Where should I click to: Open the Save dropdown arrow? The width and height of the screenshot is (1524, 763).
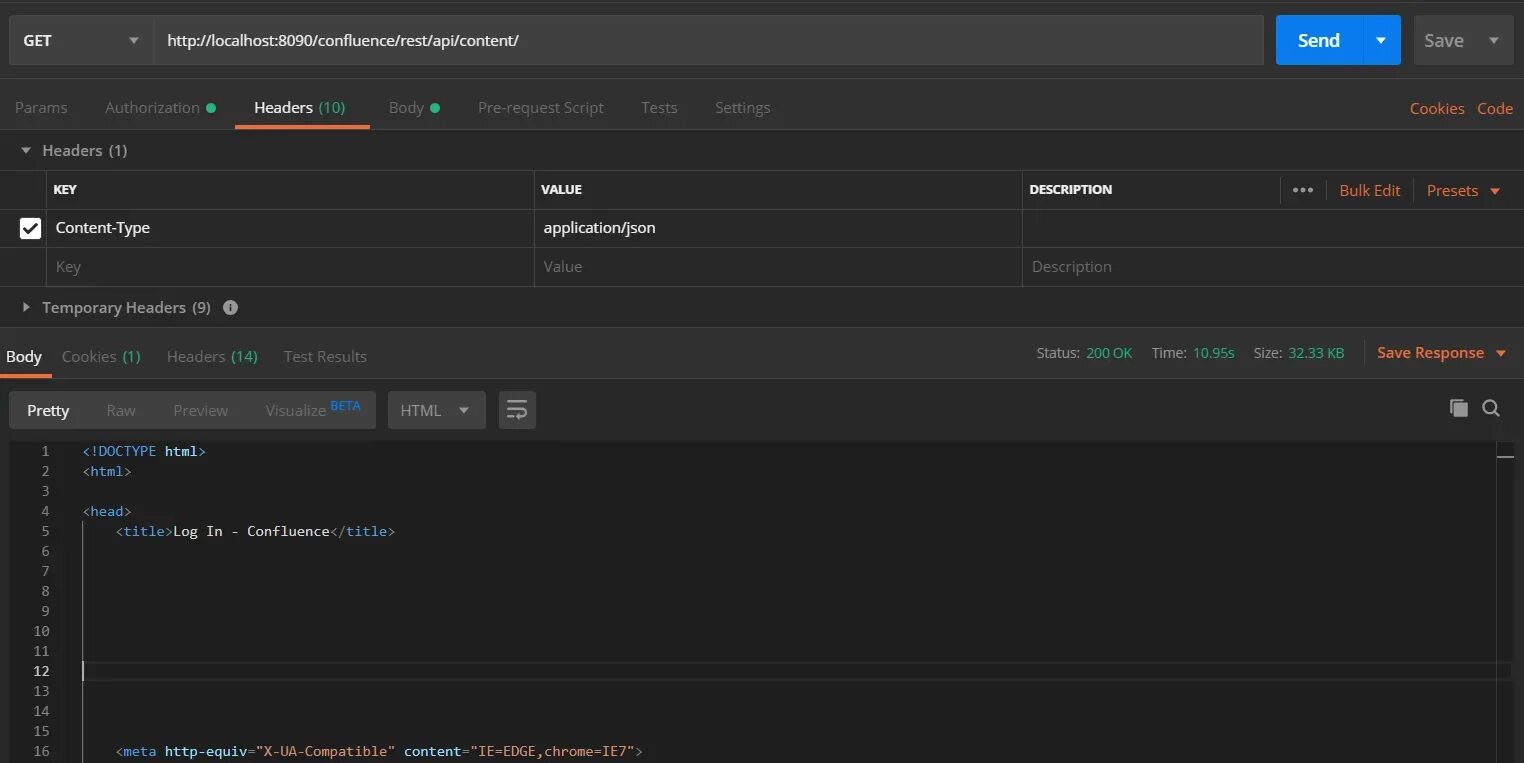click(x=1494, y=40)
